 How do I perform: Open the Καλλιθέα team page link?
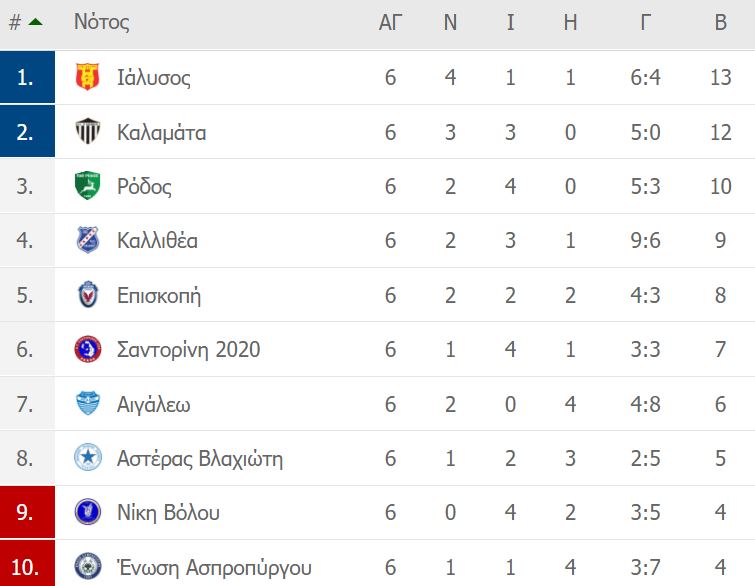(x=157, y=240)
